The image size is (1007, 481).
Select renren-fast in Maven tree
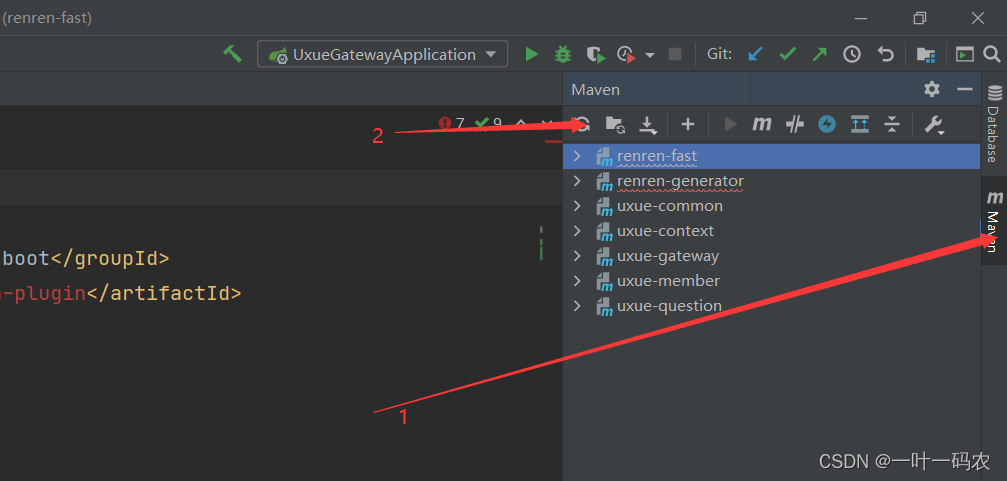[x=771, y=156]
